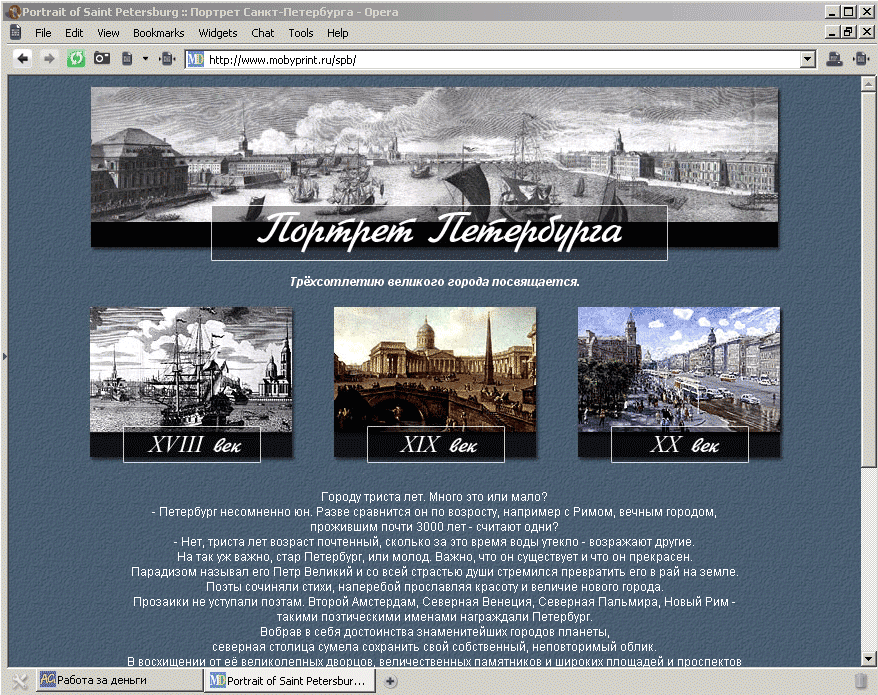This screenshot has height=695, width=878.
Task: Open the address bar history dropdown
Action: pyautogui.click(x=807, y=59)
